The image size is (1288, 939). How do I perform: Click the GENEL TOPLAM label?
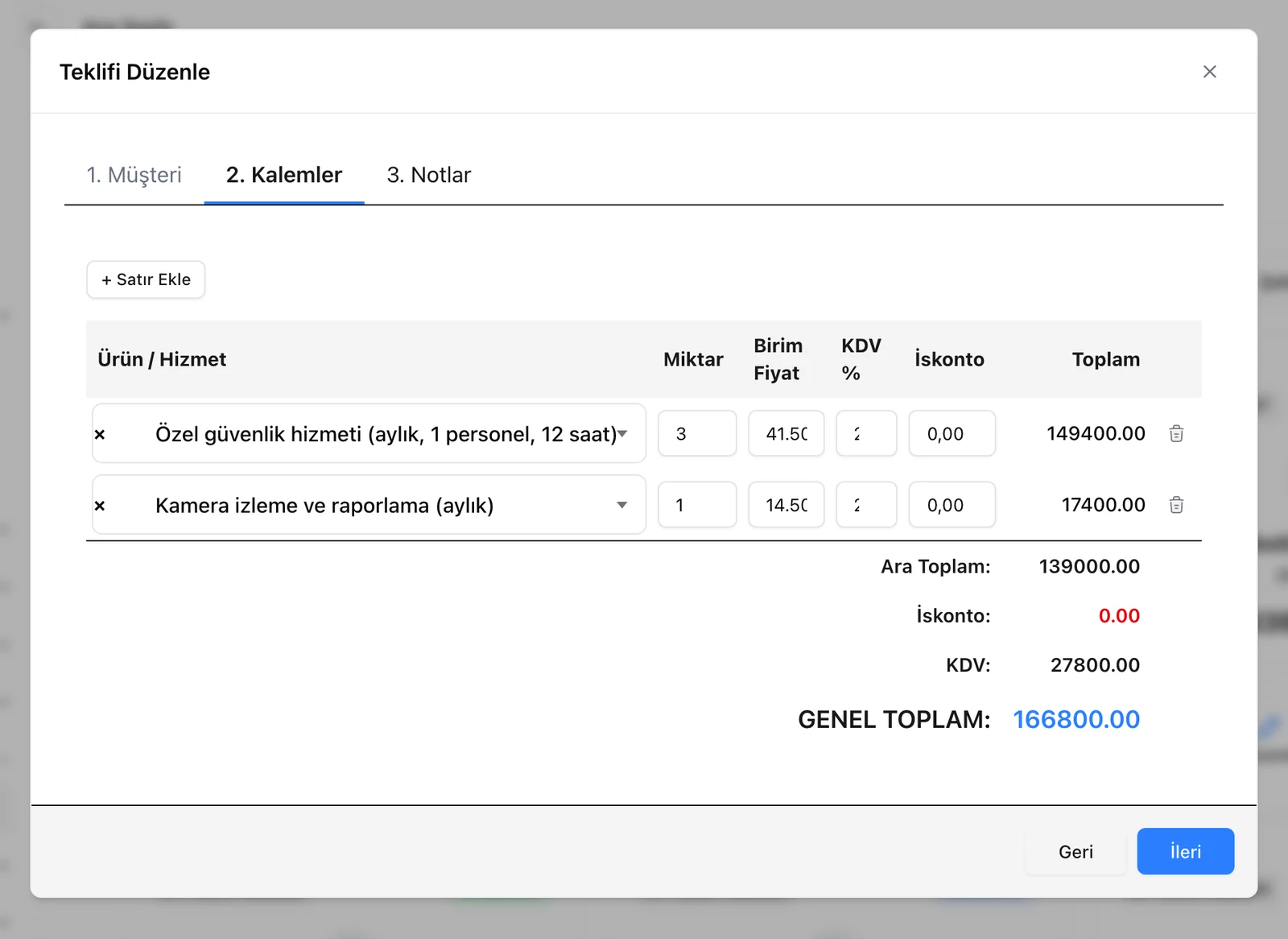pyautogui.click(x=894, y=719)
